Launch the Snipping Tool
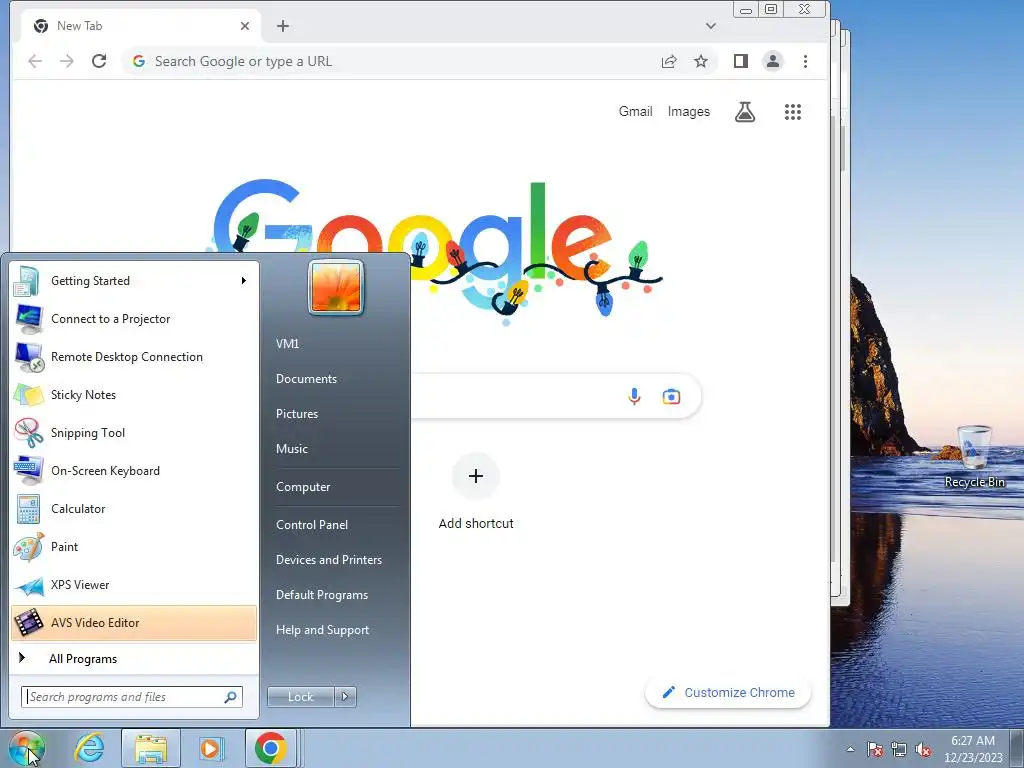Screen dimensions: 1024x768 134,432
